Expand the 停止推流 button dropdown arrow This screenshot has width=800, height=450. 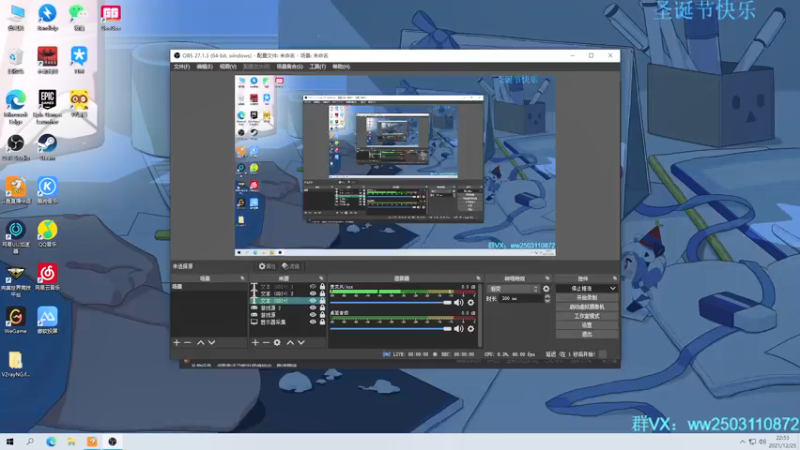pyautogui.click(x=613, y=289)
